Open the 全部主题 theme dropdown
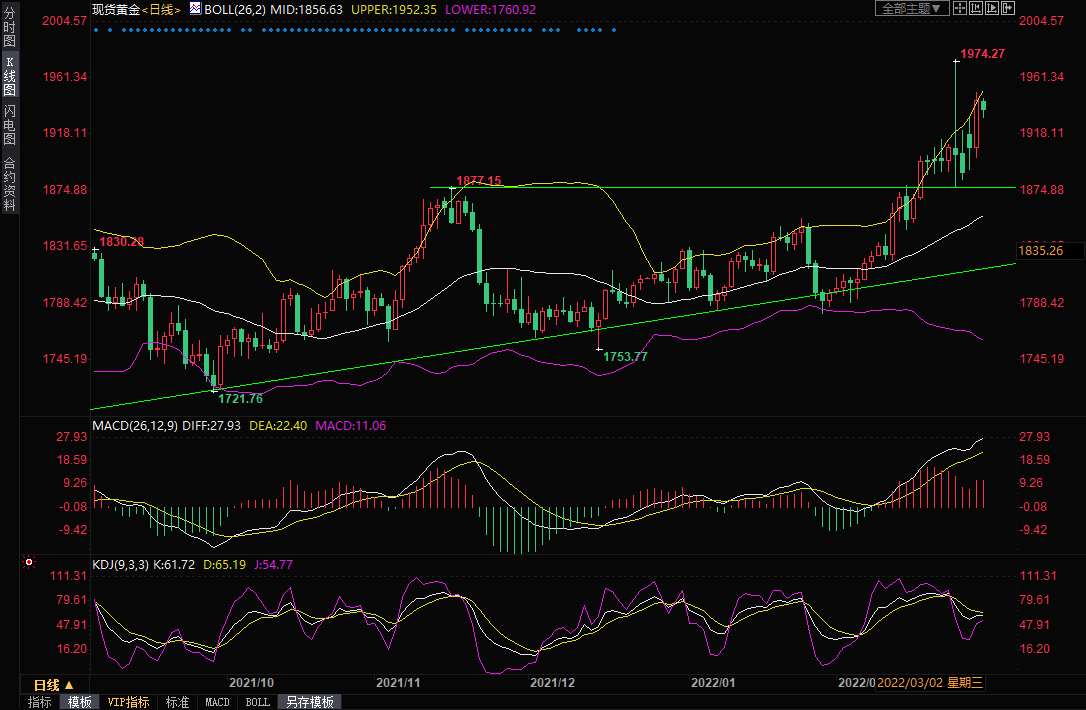 [910, 8]
